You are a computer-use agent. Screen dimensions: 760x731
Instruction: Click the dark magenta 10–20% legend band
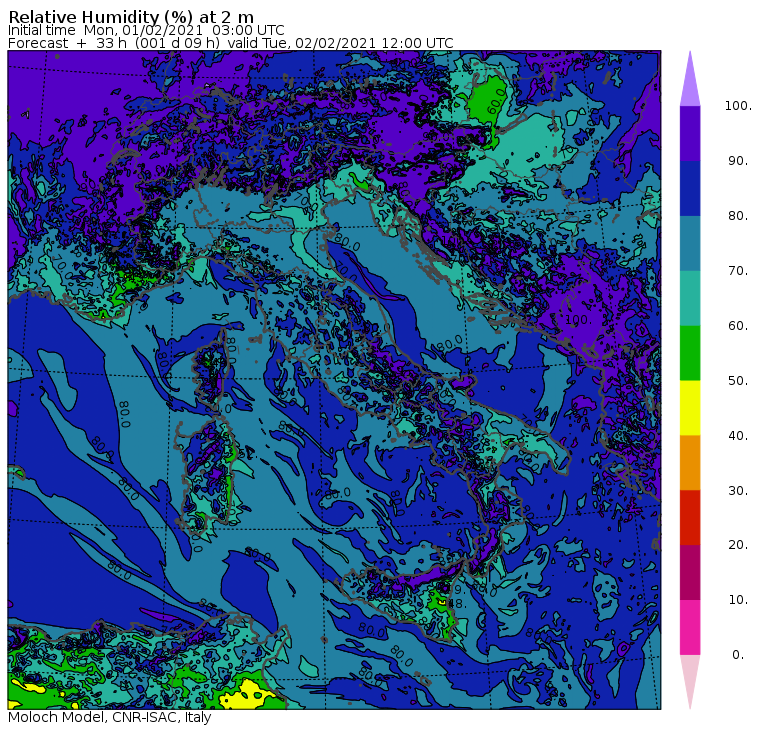pos(690,572)
